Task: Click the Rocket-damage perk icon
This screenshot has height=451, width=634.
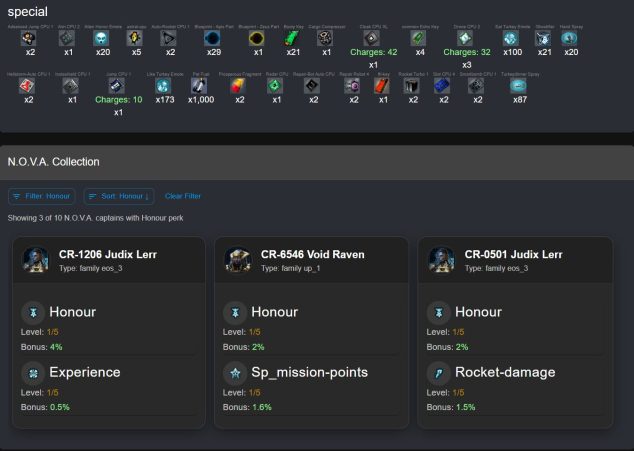Action: point(437,372)
